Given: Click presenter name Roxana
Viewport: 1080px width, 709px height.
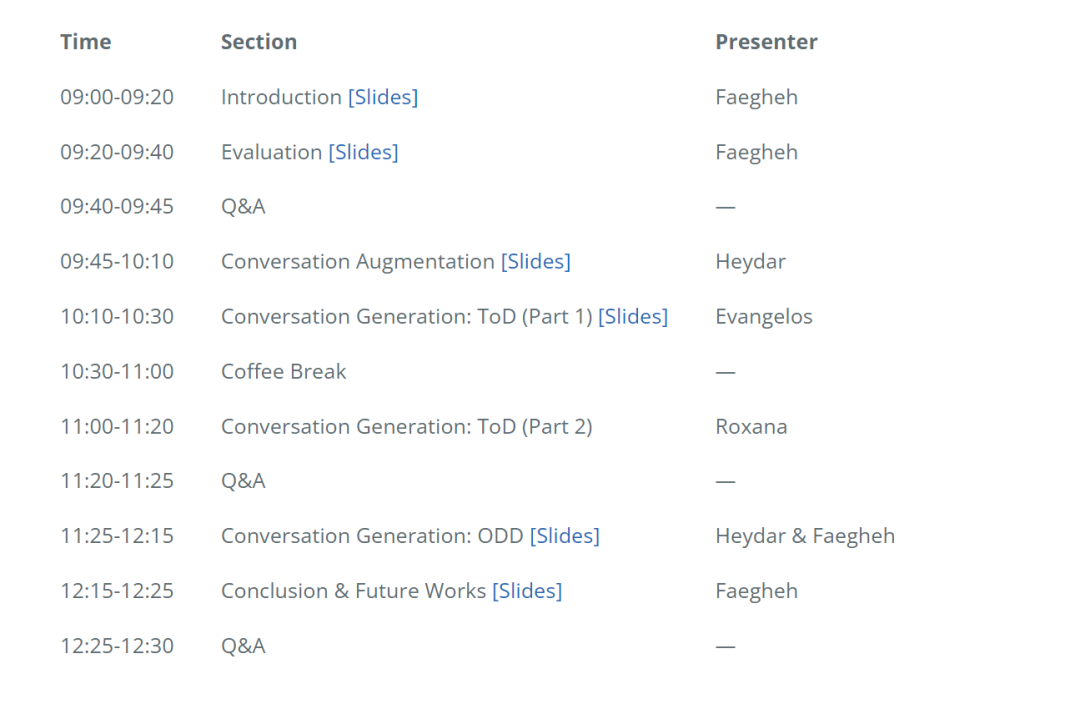Looking at the screenshot, I should pos(751,427).
